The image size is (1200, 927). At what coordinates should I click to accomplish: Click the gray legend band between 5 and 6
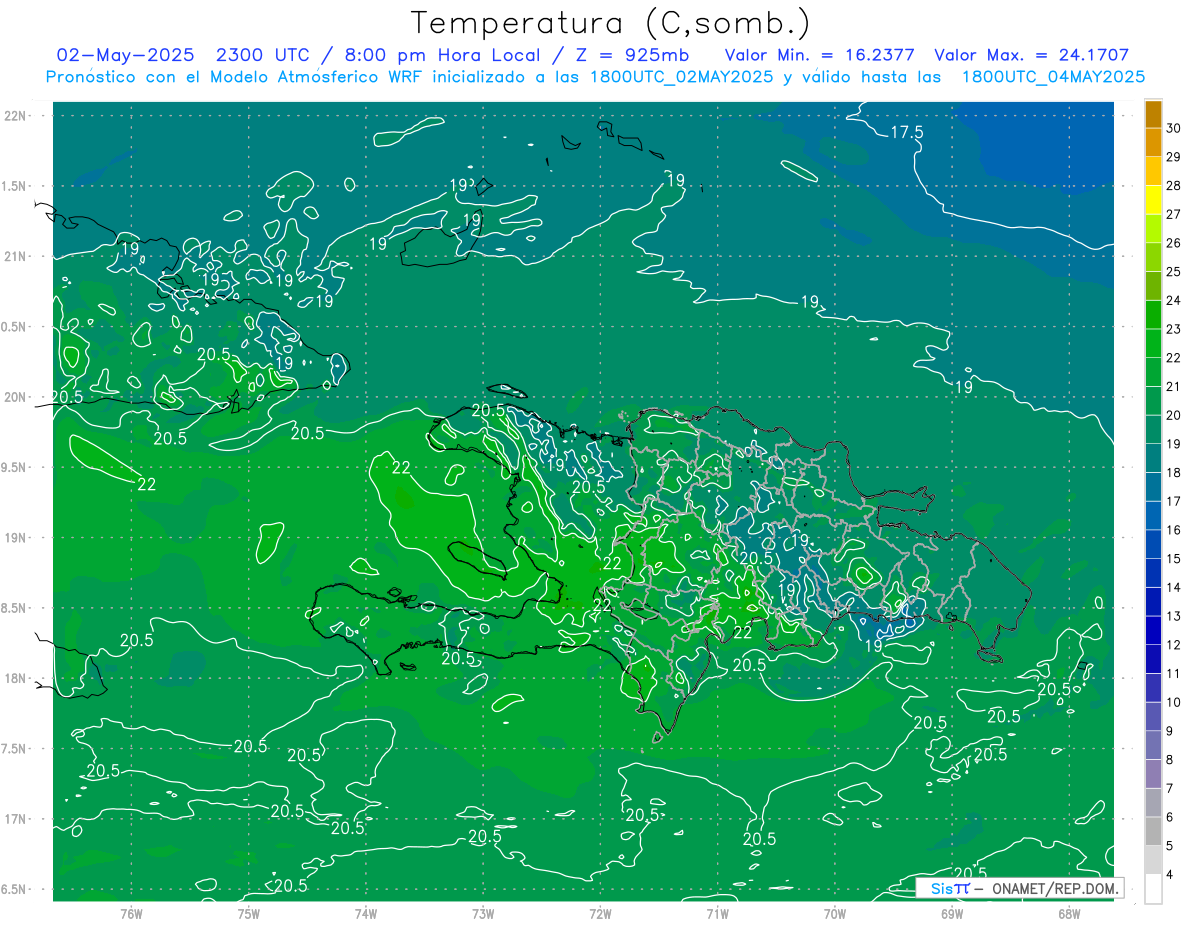[1153, 831]
